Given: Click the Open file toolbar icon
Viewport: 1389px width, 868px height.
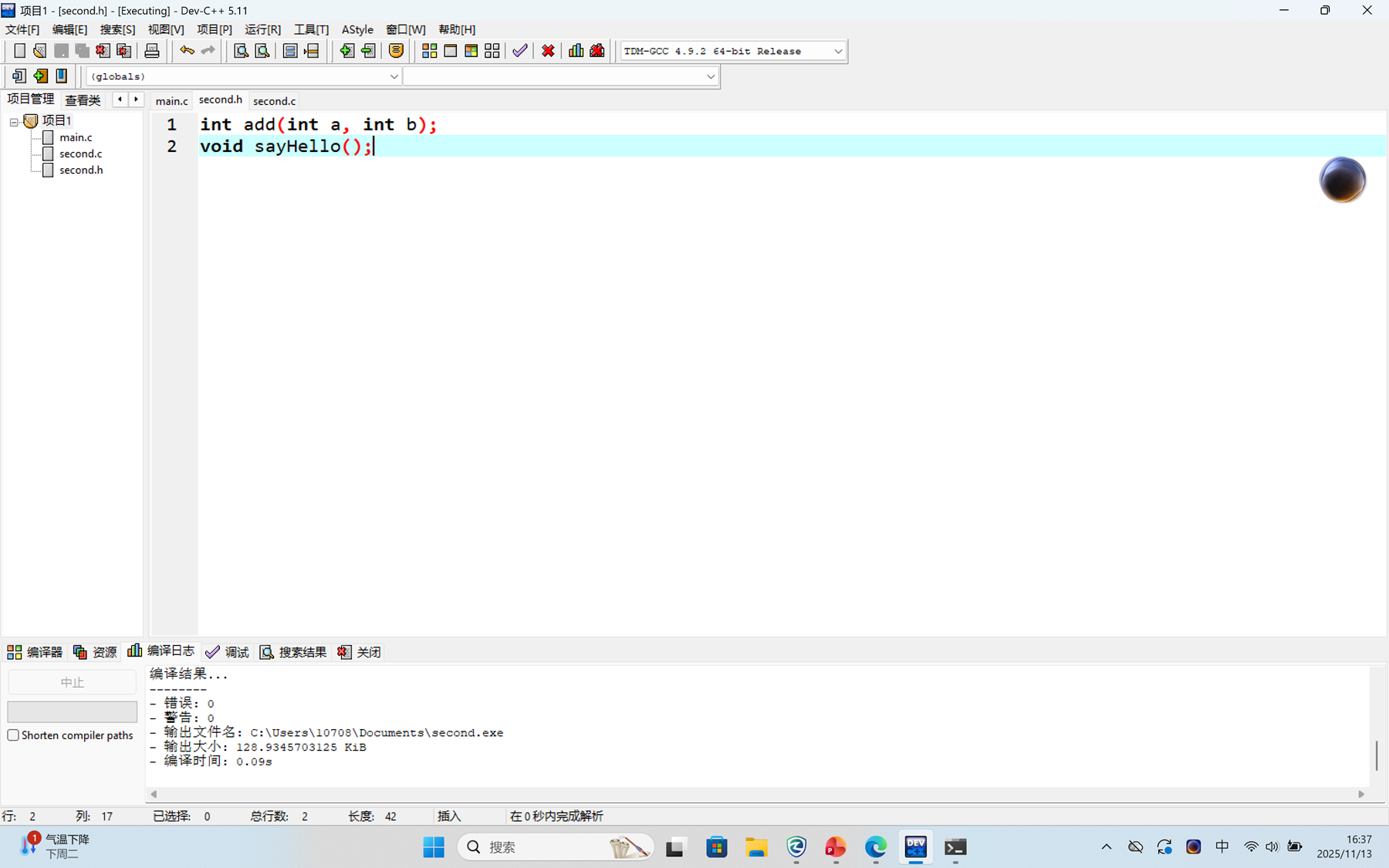Looking at the screenshot, I should point(40,51).
